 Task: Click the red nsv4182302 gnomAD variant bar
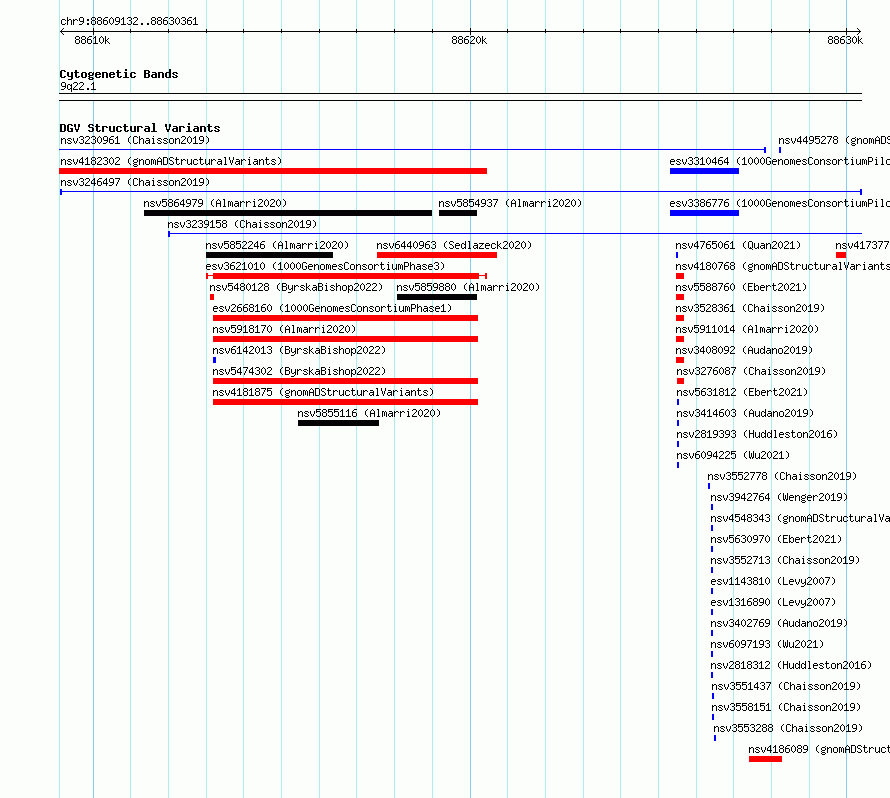[x=273, y=171]
